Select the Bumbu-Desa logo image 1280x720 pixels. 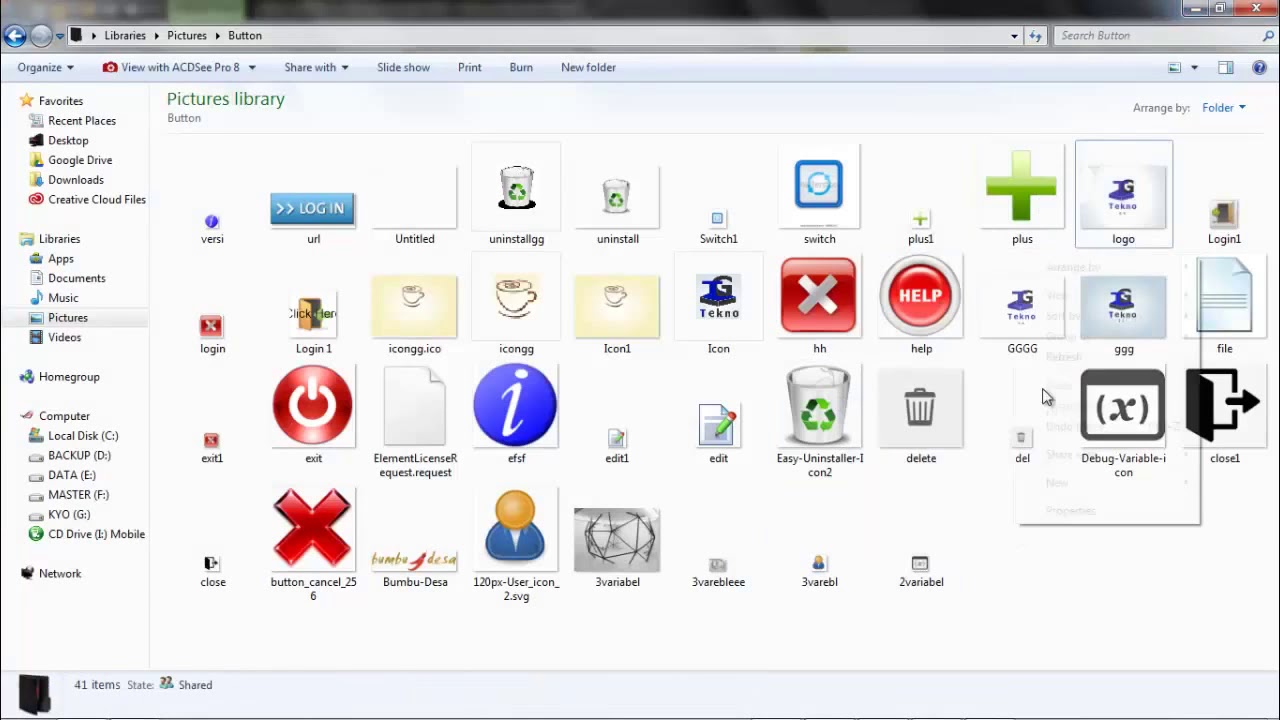coord(414,560)
